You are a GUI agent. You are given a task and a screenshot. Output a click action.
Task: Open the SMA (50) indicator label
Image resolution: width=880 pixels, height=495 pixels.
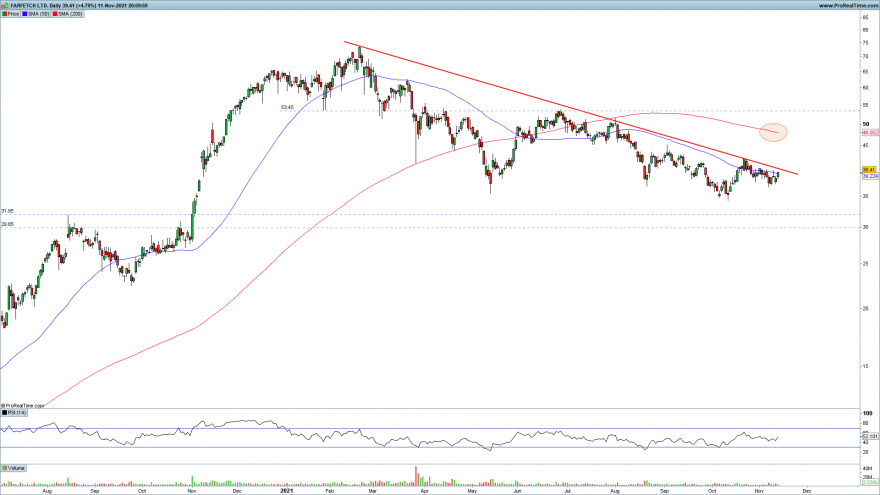click(x=36, y=14)
